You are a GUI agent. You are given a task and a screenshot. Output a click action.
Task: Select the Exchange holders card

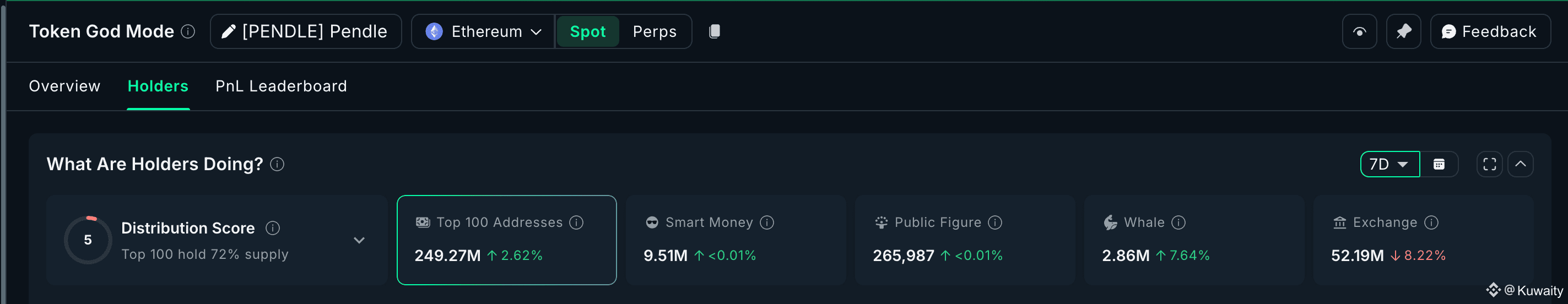click(1423, 240)
